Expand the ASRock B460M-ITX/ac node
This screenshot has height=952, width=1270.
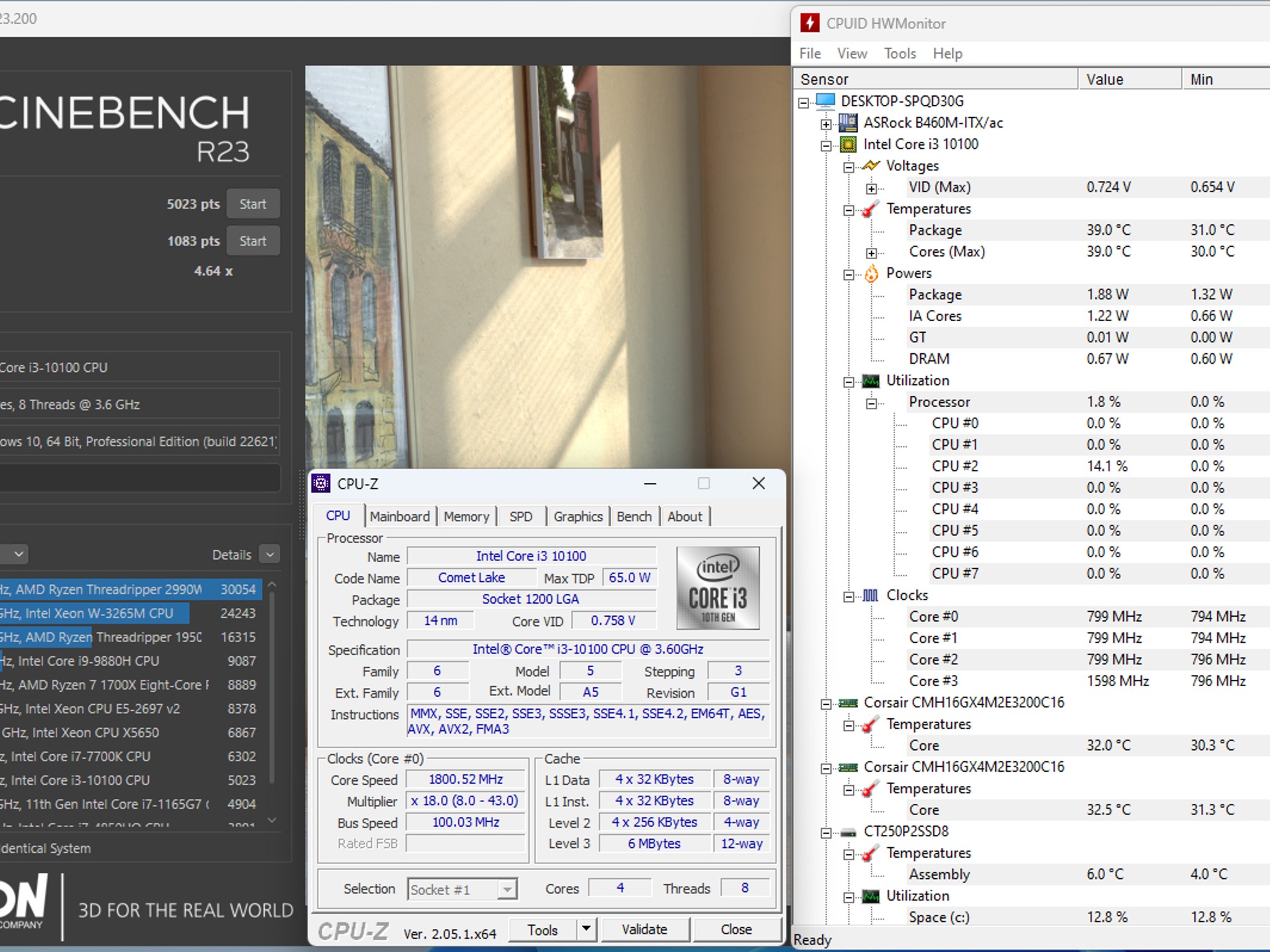(x=826, y=125)
